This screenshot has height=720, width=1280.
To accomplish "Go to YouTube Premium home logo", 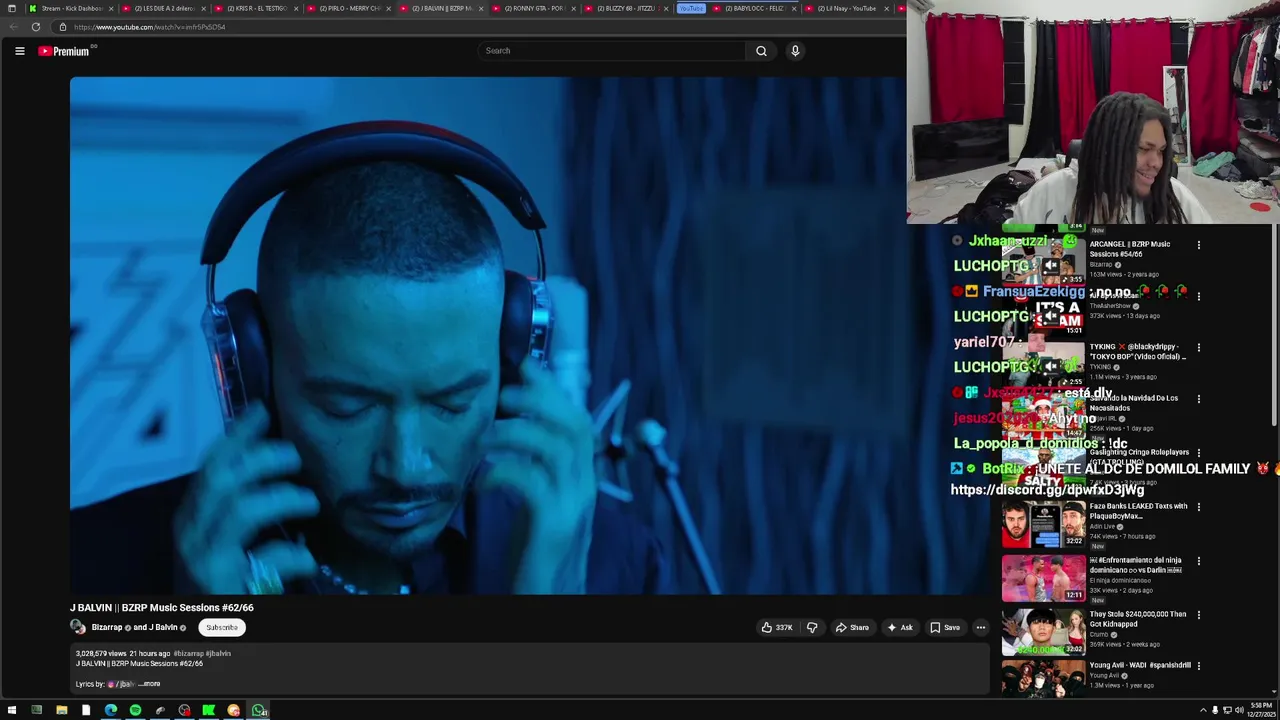I will tap(64, 51).
